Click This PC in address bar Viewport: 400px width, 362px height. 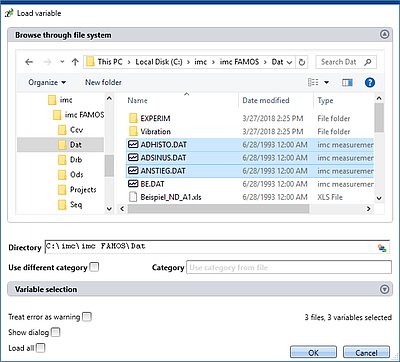pos(110,62)
